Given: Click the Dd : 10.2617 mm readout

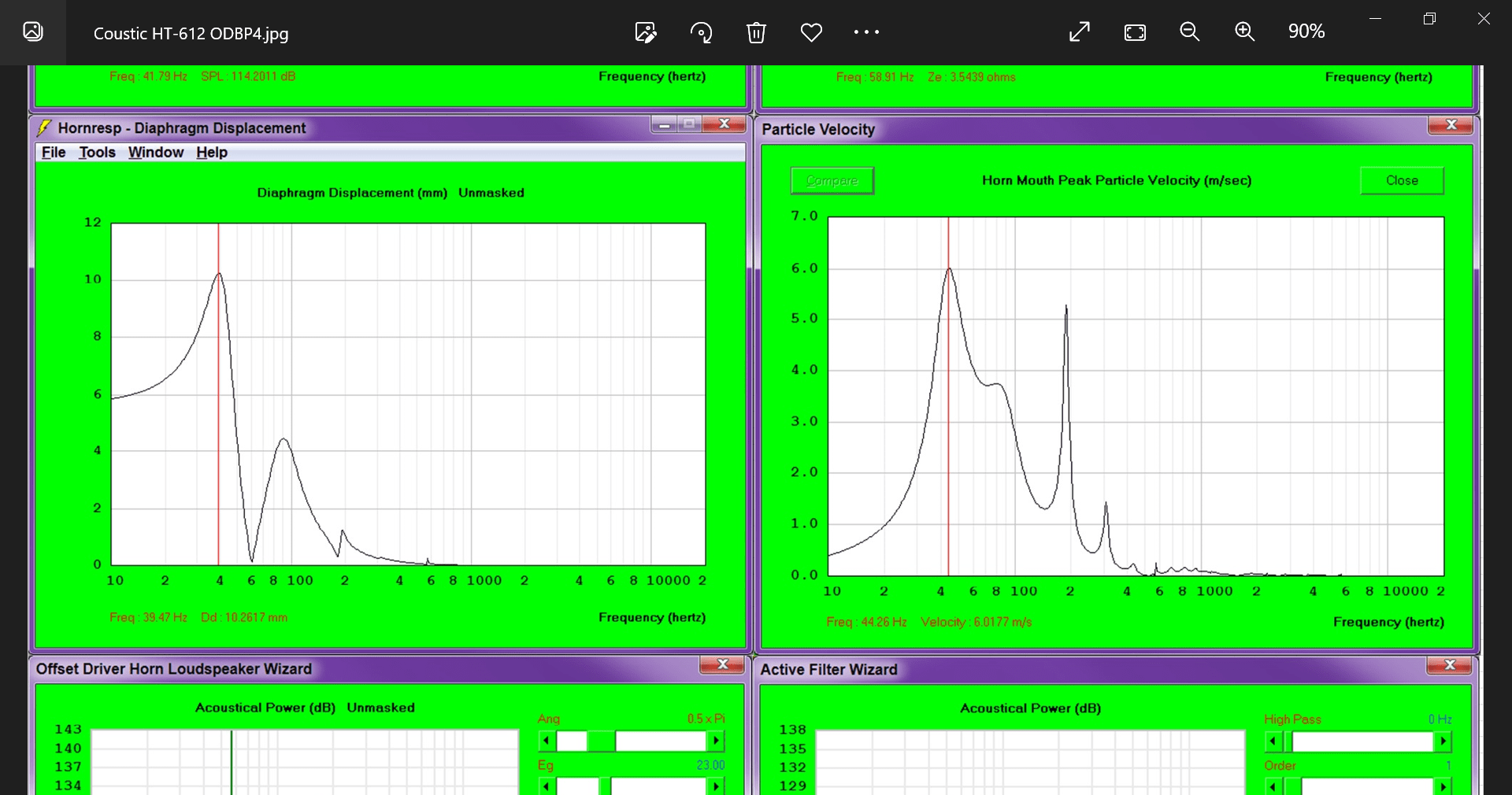Looking at the screenshot, I should (x=244, y=617).
